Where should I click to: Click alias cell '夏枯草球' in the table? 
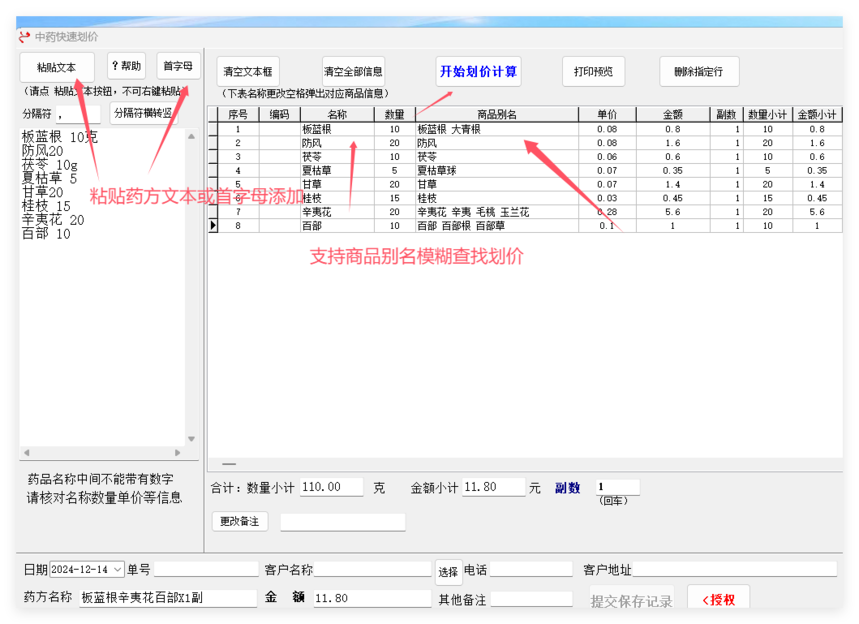[x=497, y=170]
